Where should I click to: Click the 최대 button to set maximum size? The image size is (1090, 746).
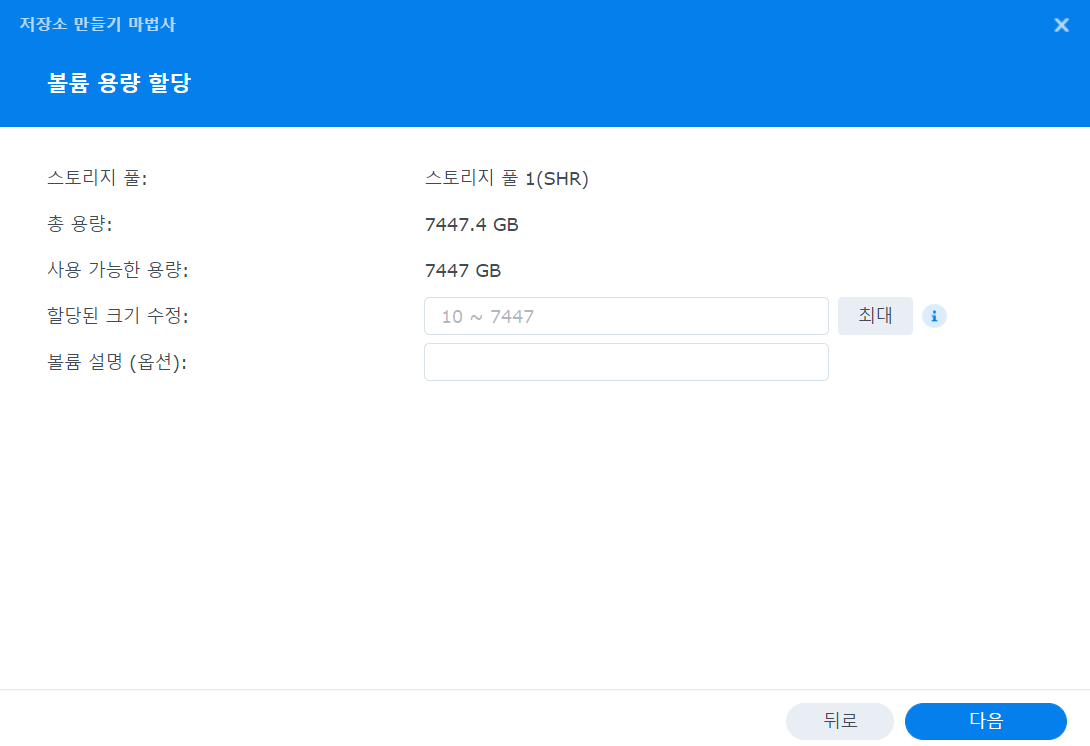pos(875,316)
